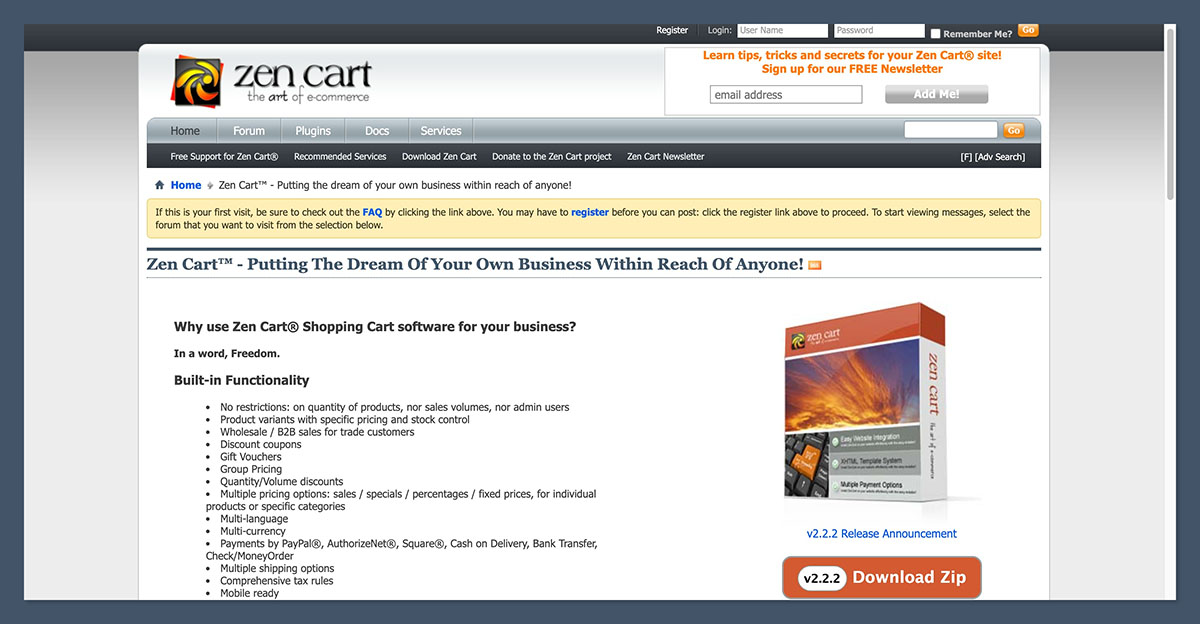Click the [F] link in the dark bar
This screenshot has height=624, width=1200.
[x=966, y=157]
